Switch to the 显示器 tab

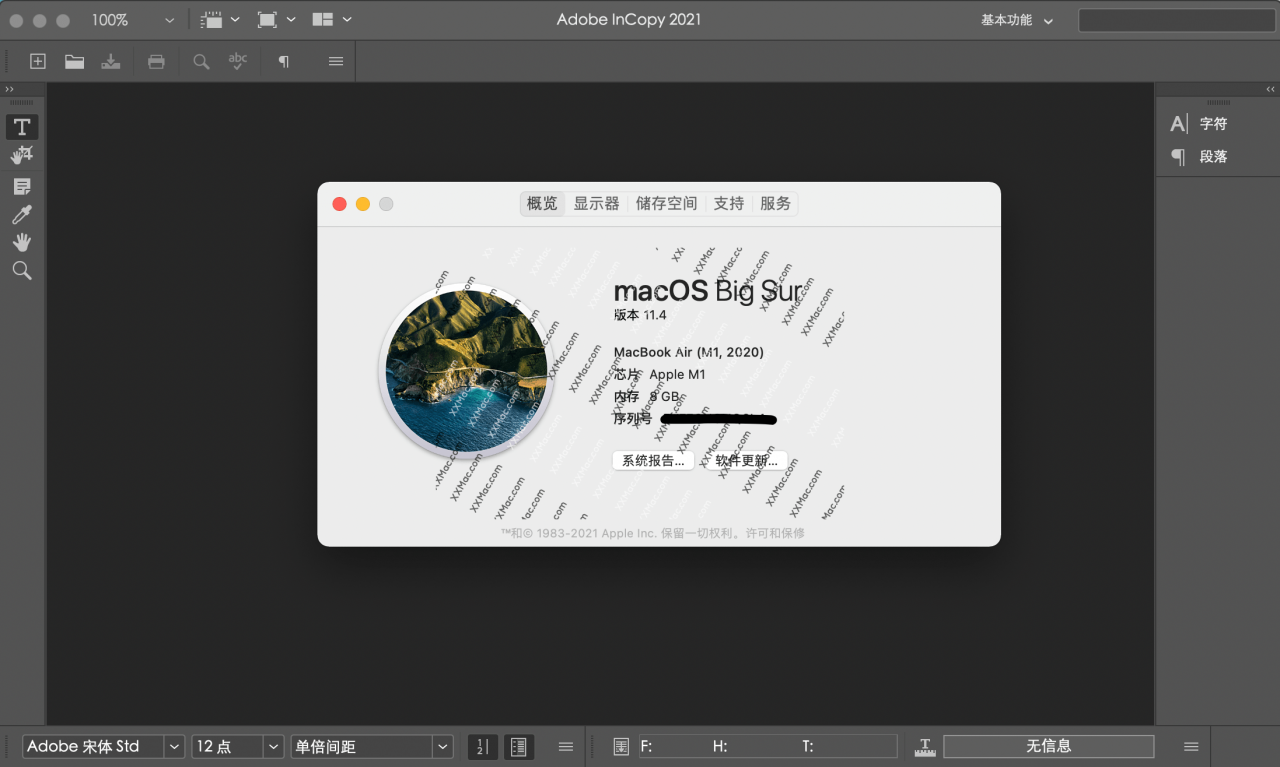[596, 203]
